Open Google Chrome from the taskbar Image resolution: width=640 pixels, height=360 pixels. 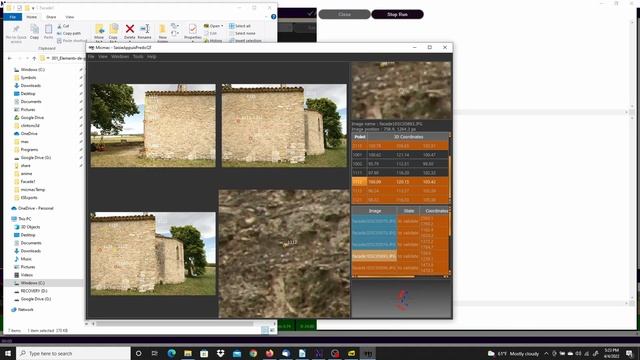pos(253,353)
